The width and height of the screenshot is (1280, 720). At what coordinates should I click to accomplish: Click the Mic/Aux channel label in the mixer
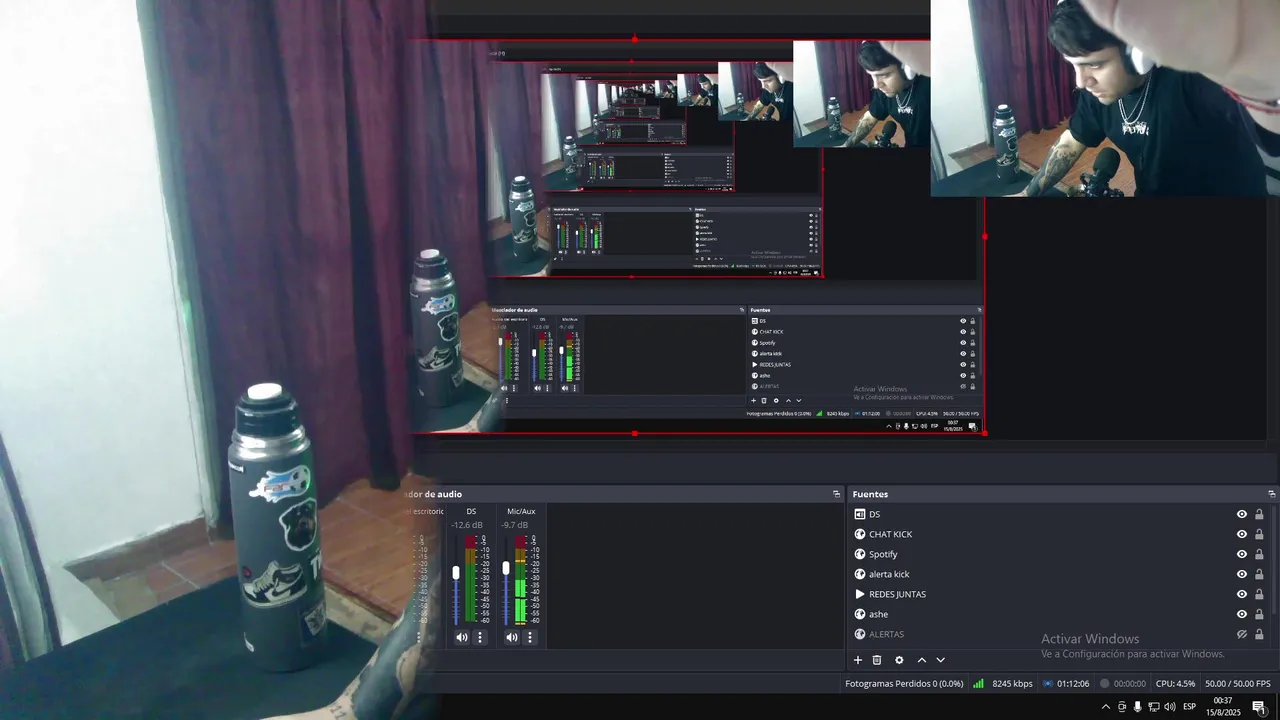[x=521, y=511]
